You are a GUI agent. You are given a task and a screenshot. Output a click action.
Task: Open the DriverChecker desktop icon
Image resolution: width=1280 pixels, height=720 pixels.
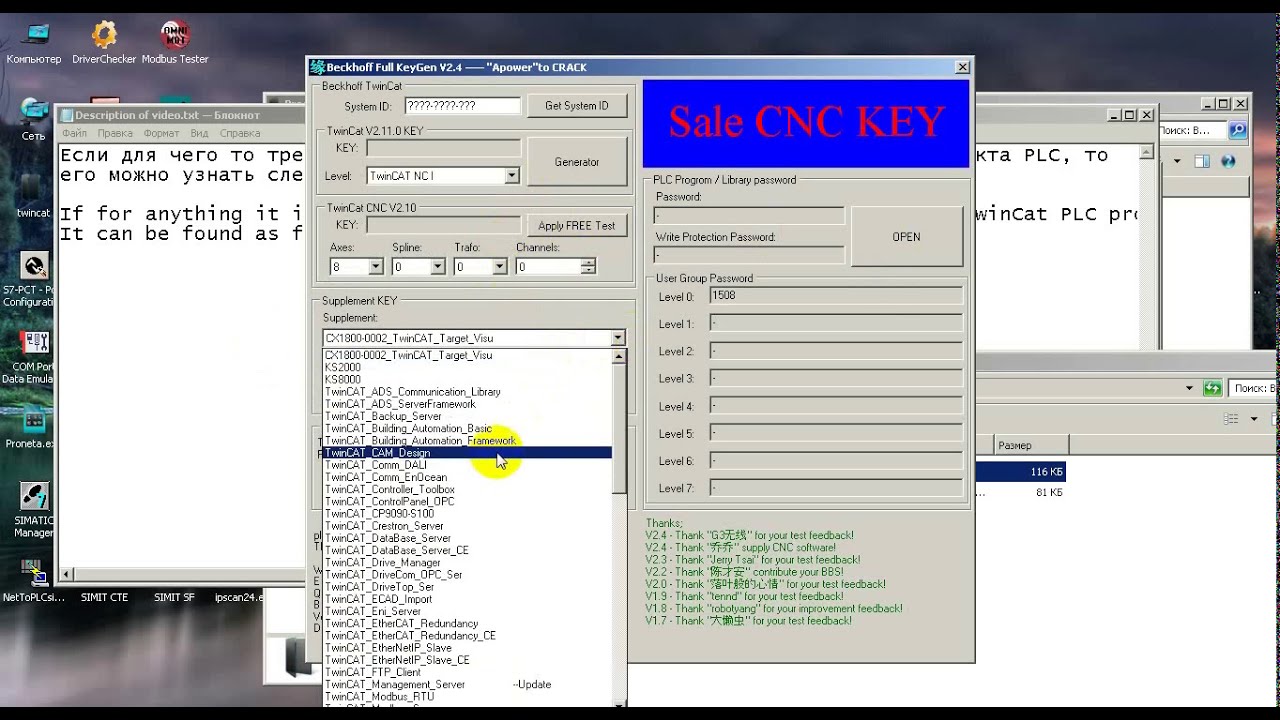(104, 44)
